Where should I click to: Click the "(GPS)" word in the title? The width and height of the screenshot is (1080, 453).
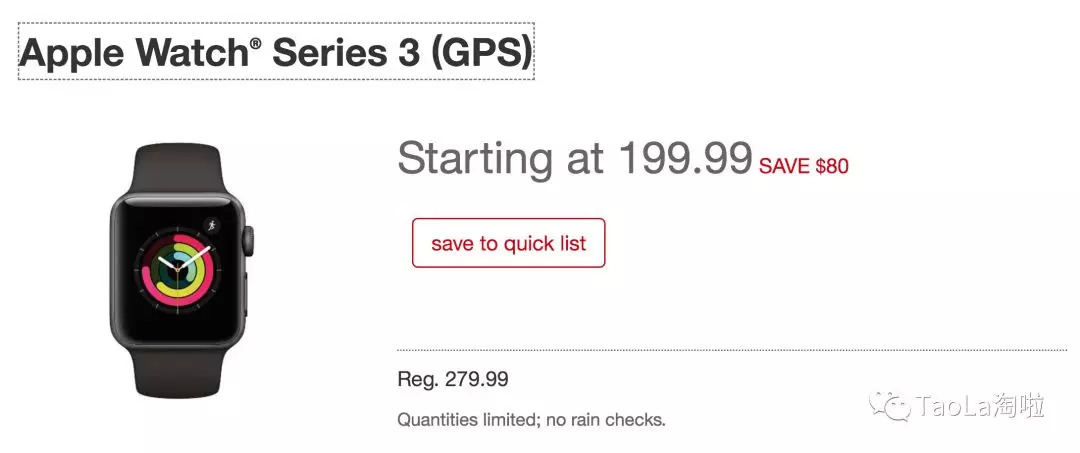click(481, 53)
